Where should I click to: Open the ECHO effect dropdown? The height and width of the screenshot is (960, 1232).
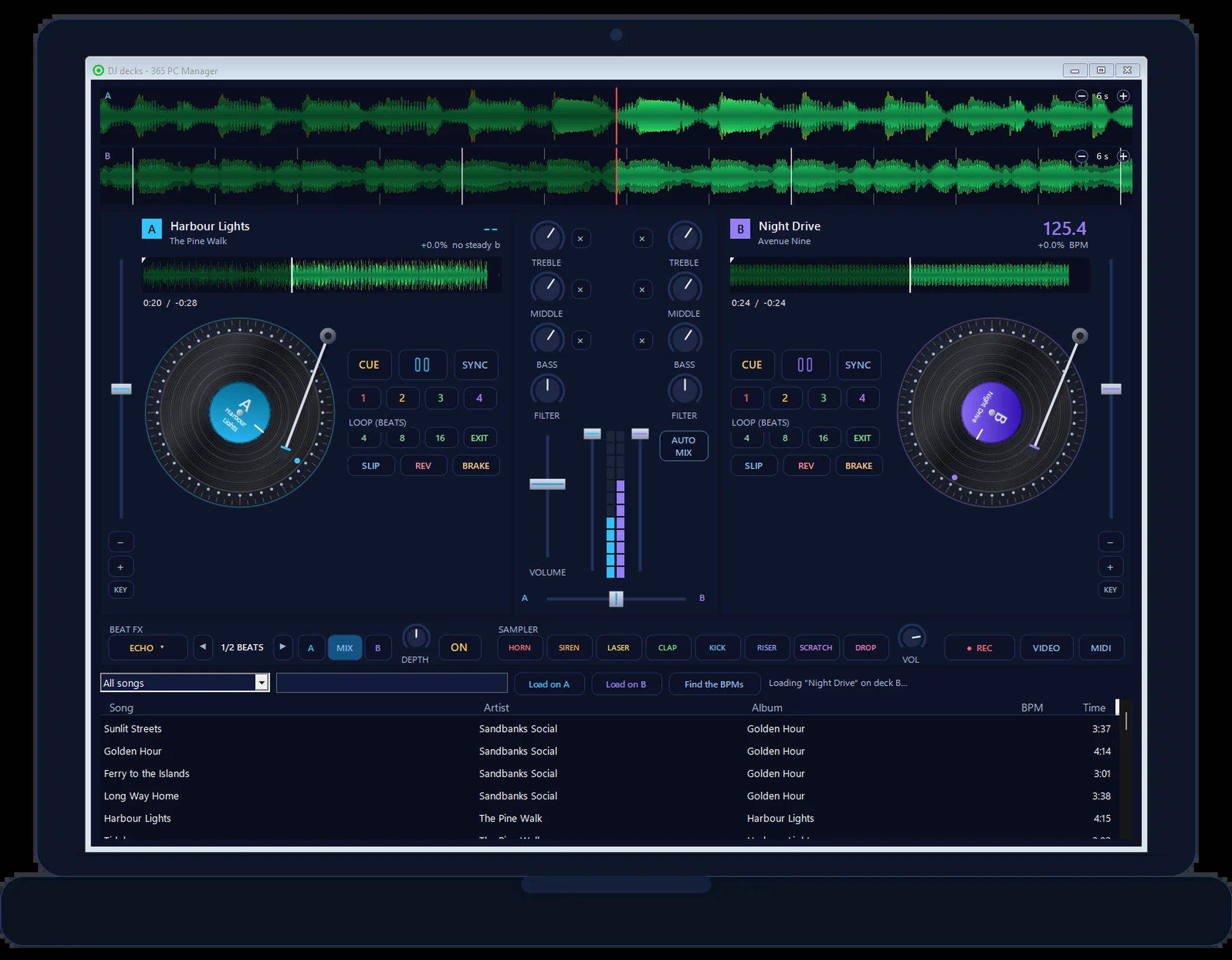(147, 648)
